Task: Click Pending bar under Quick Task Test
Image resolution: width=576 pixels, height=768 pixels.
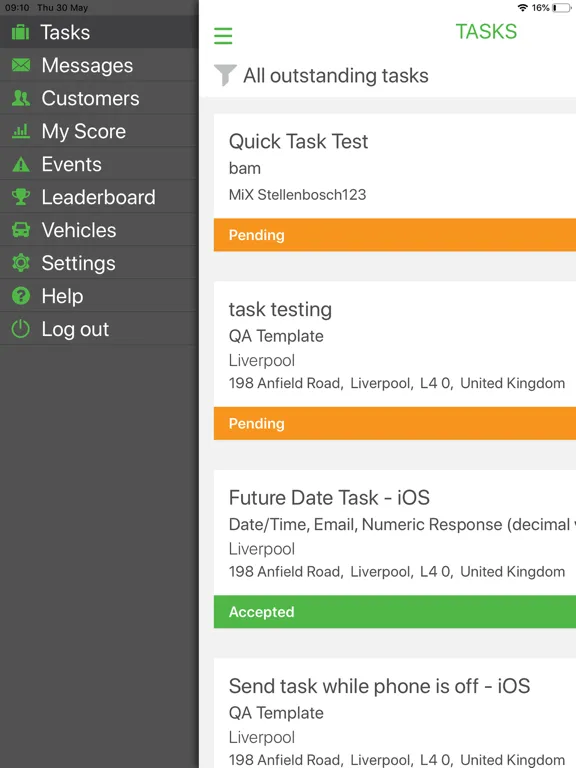Action: click(395, 235)
